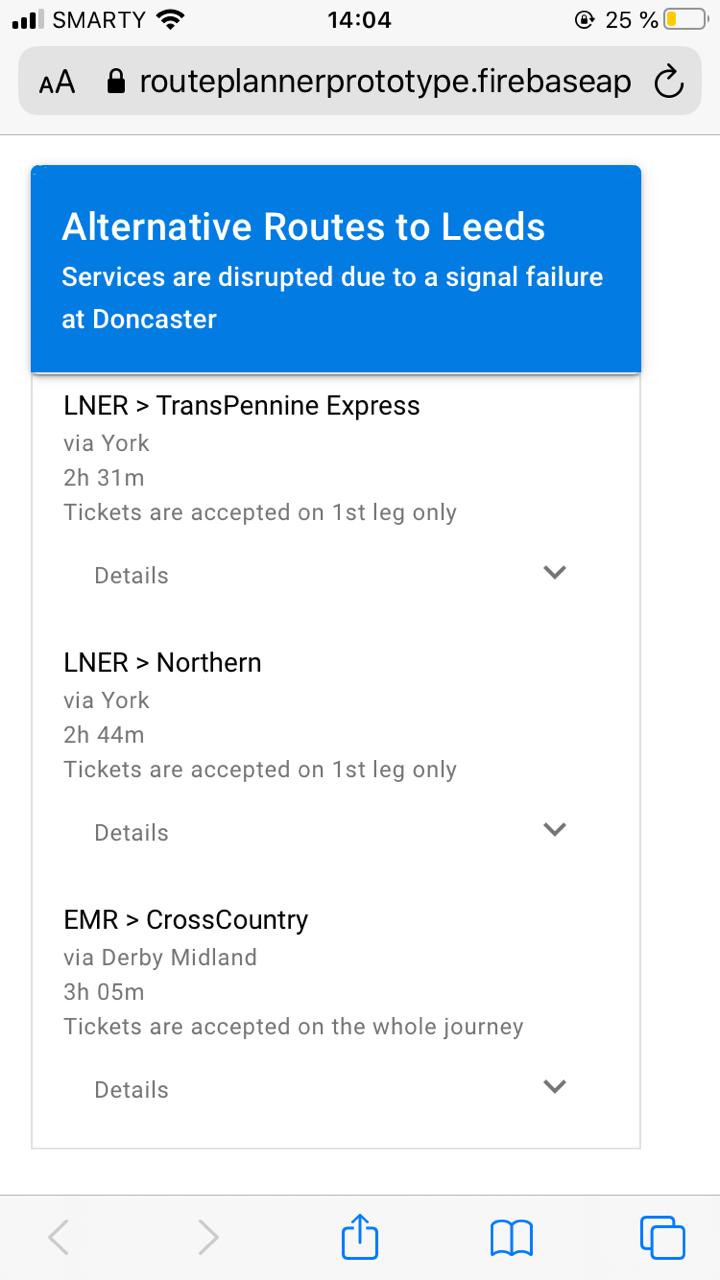Expand the EMR > CrossCountry details chevron
720x1280 pixels.
pyautogui.click(x=554, y=1086)
